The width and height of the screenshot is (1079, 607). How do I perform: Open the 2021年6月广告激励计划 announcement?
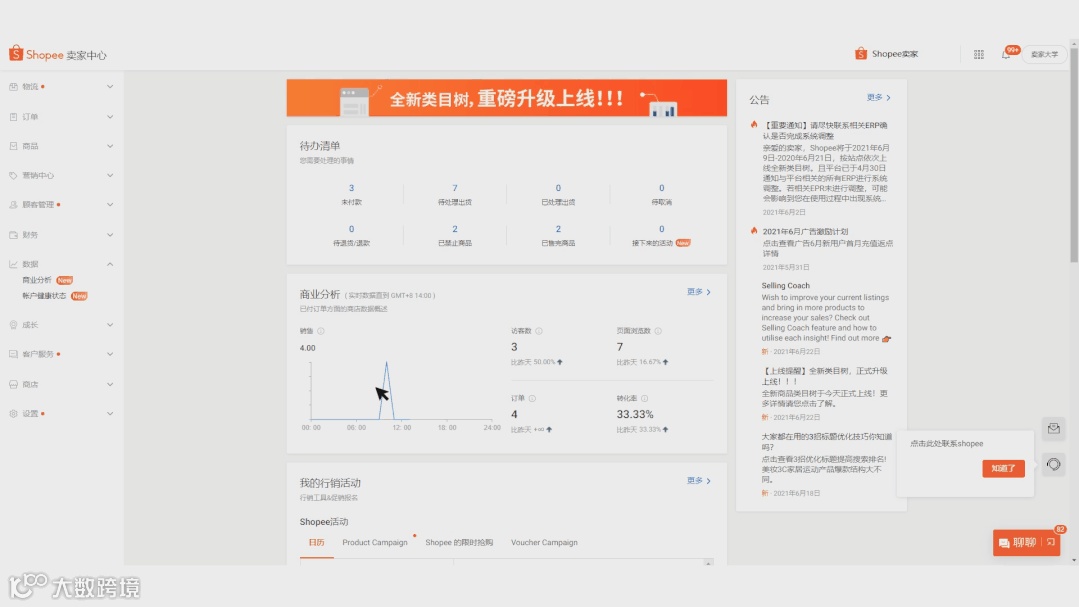tap(805, 232)
